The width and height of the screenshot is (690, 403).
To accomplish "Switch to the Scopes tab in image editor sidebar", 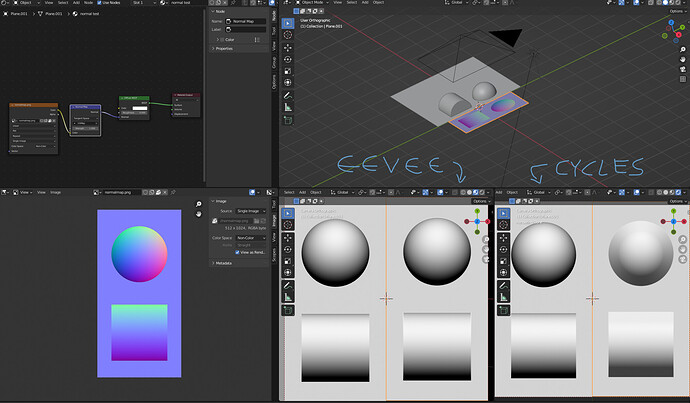I will pos(274,255).
